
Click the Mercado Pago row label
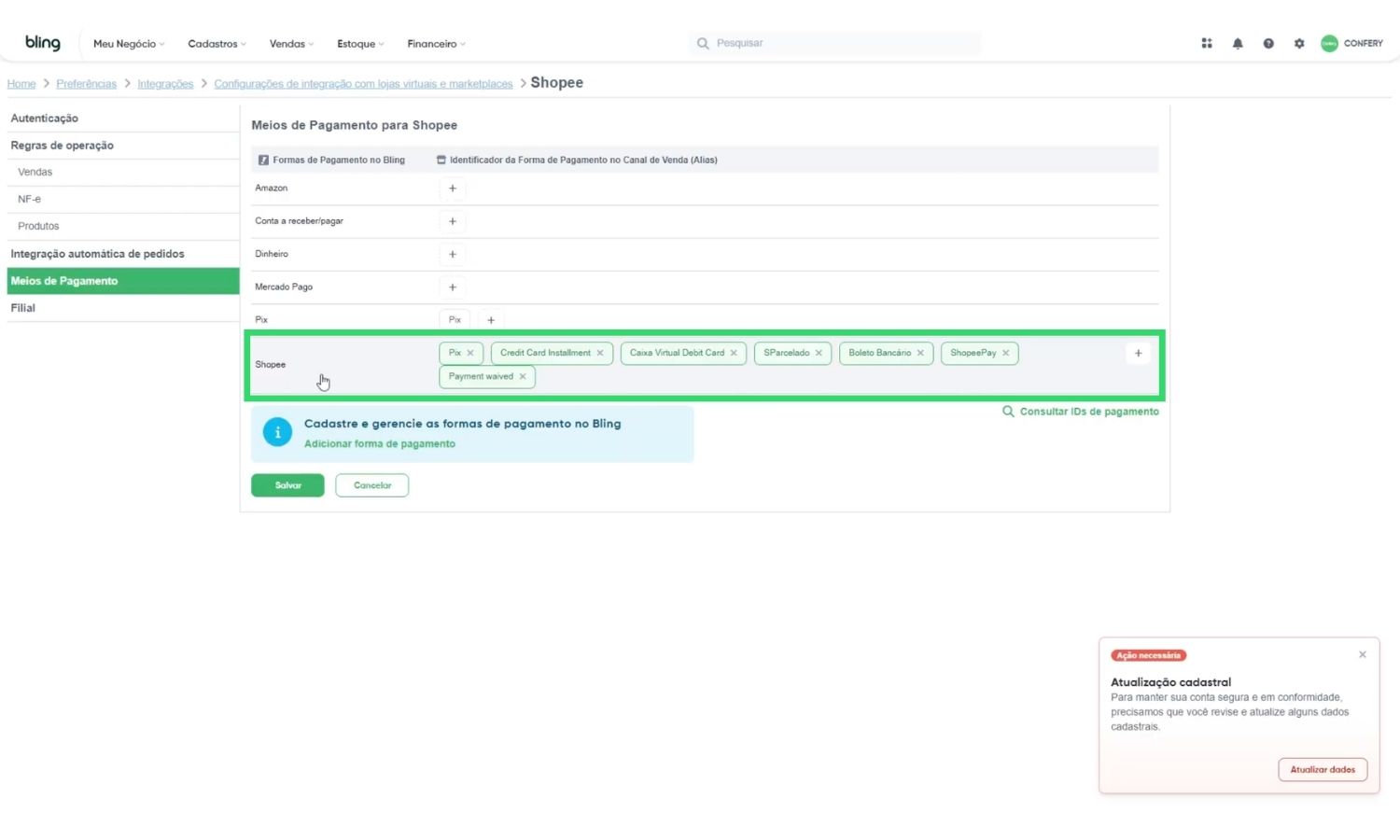[284, 287]
